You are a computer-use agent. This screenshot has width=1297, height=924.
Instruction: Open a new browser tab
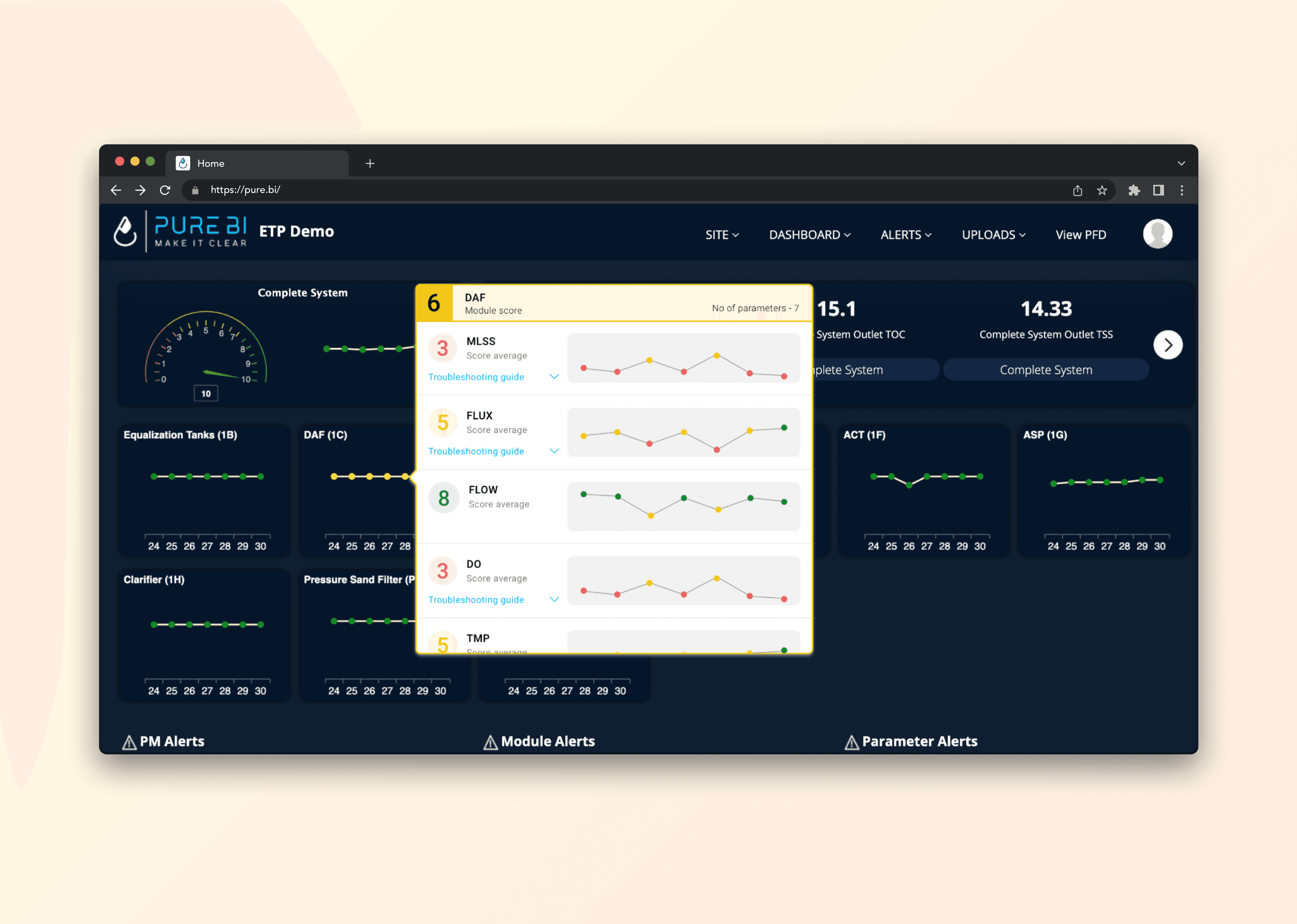pos(370,164)
